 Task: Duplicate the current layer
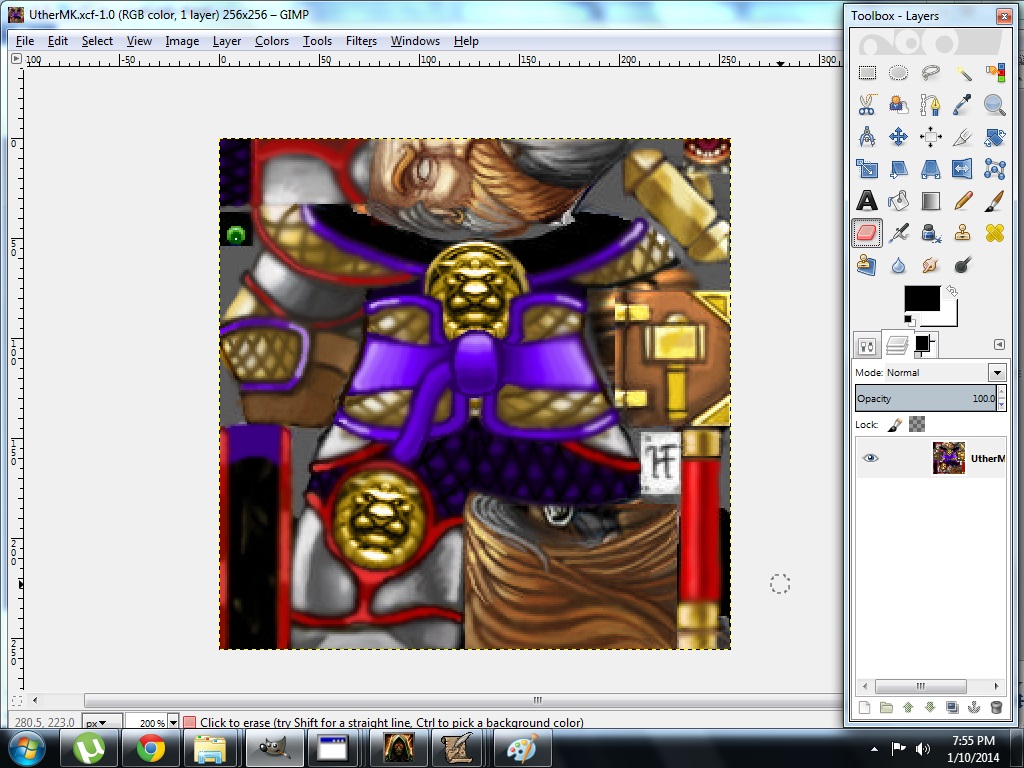point(952,707)
